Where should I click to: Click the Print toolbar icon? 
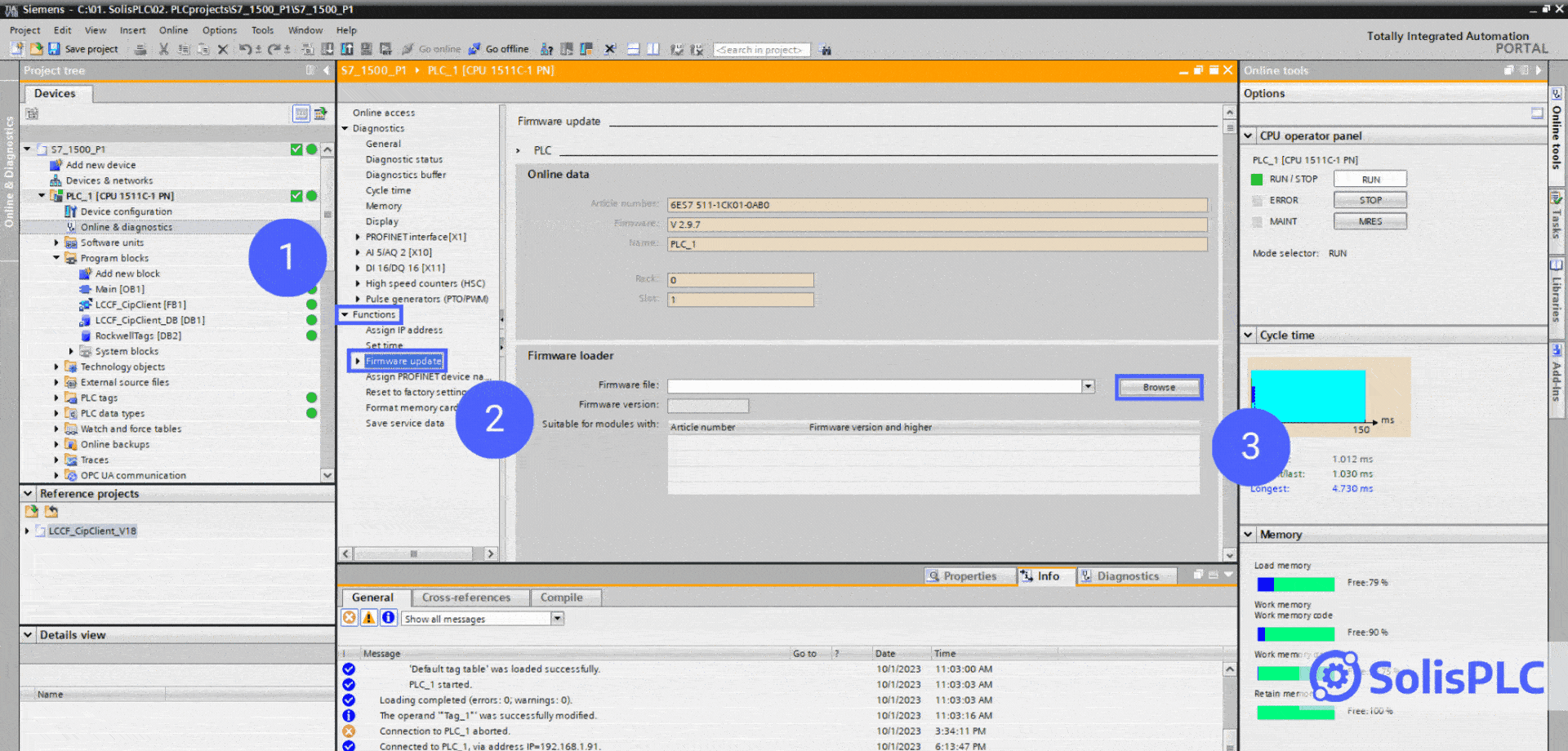140,49
